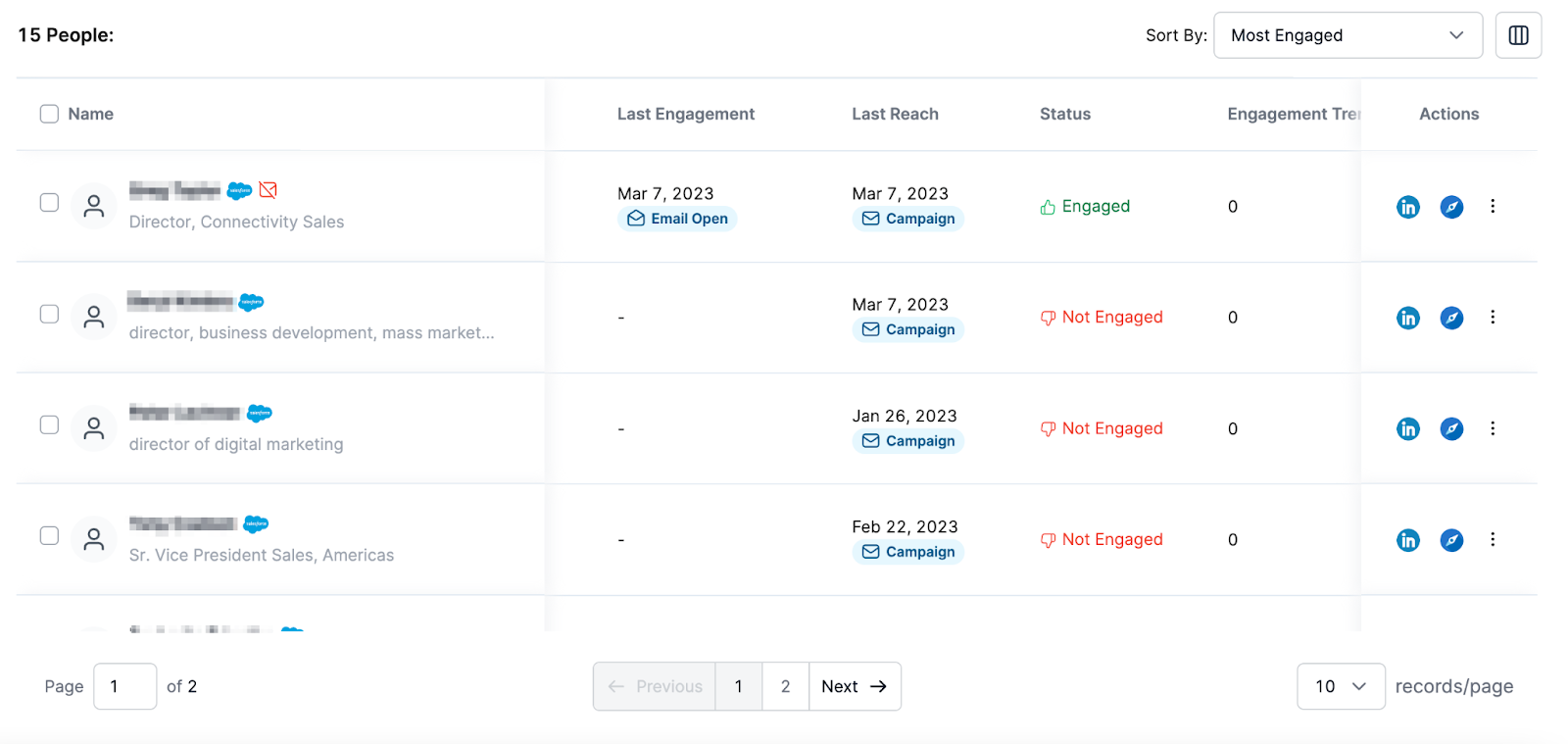Click compass icon in director of digital marketing row
This screenshot has height=744, width=1568.
(1451, 428)
